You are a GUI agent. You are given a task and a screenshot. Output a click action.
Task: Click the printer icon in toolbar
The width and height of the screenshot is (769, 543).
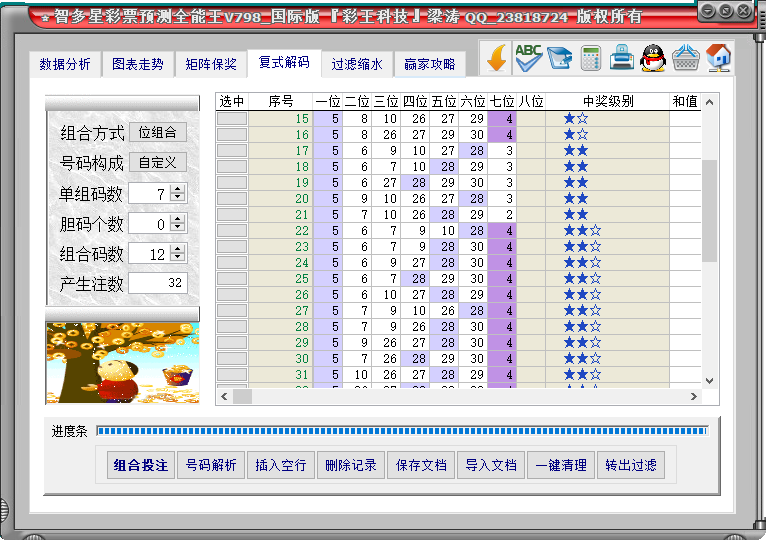click(622, 59)
